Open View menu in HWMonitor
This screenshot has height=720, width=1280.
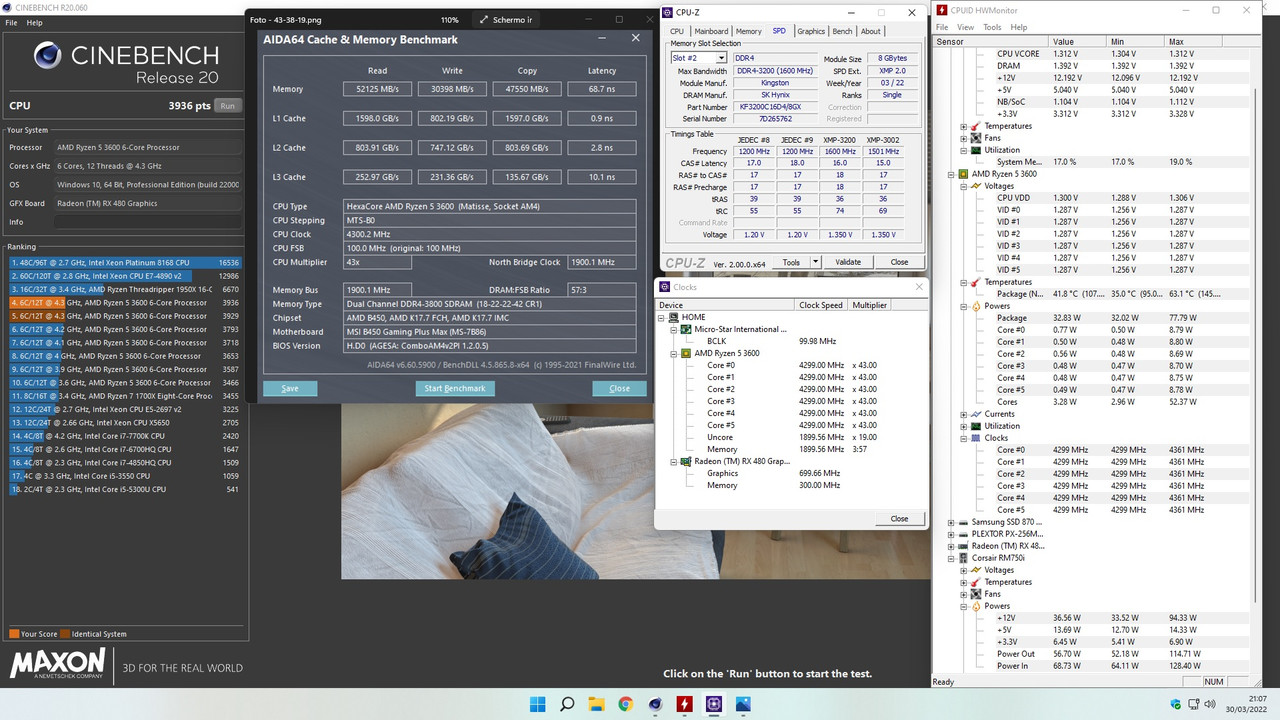tap(965, 27)
